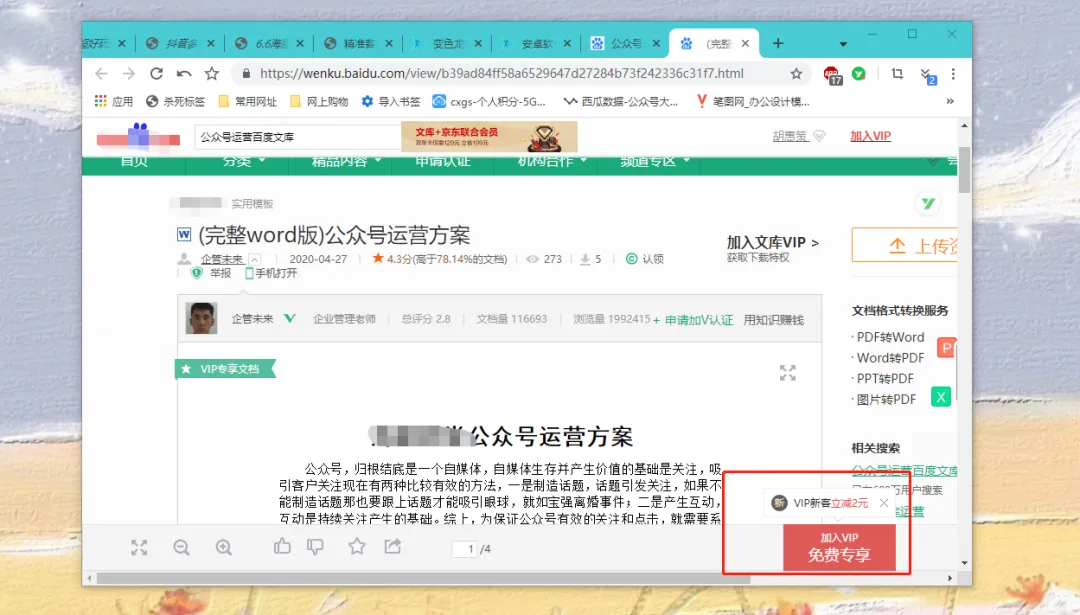The image size is (1080, 615).
Task: Share the document using the share icon
Action: click(393, 546)
